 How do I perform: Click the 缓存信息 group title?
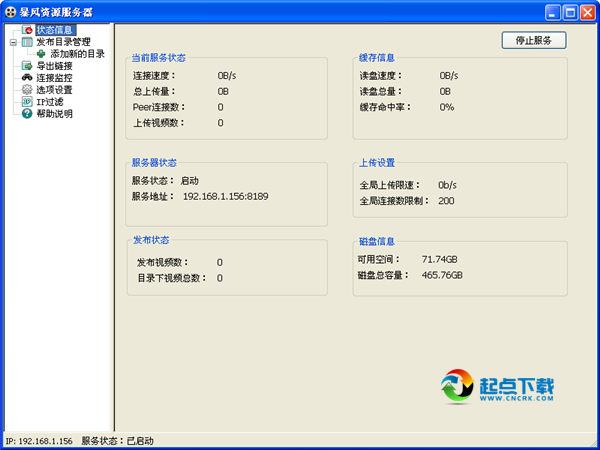tap(377, 58)
